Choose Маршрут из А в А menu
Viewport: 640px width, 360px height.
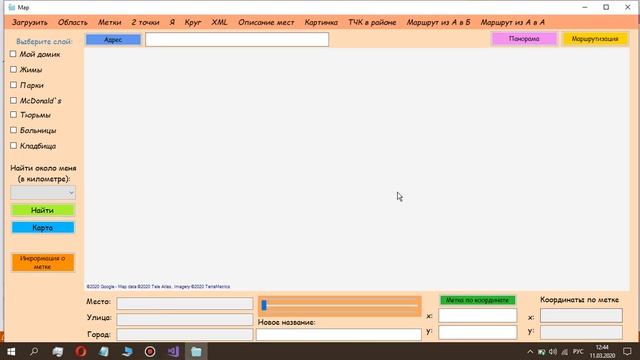coord(513,22)
